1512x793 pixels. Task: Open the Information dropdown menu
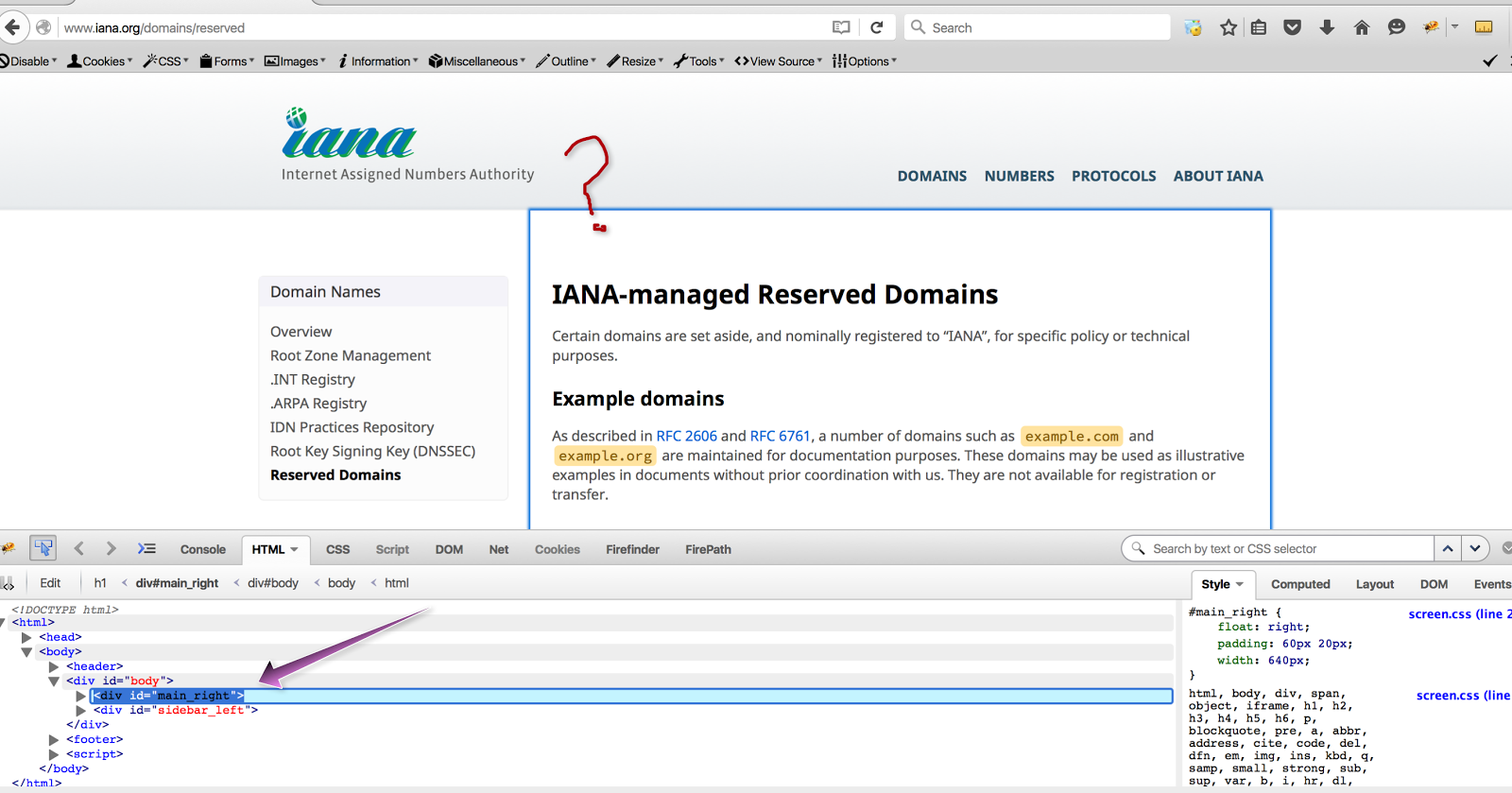point(378,61)
